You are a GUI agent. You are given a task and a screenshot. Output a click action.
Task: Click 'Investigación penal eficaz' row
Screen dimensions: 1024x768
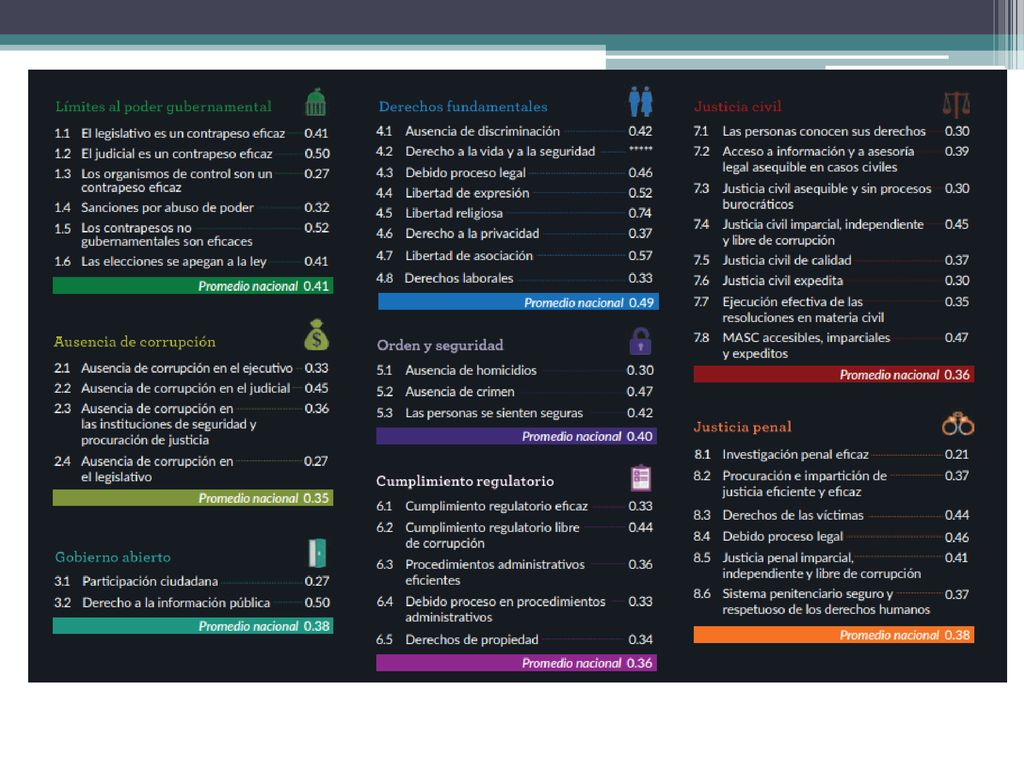tap(831, 455)
